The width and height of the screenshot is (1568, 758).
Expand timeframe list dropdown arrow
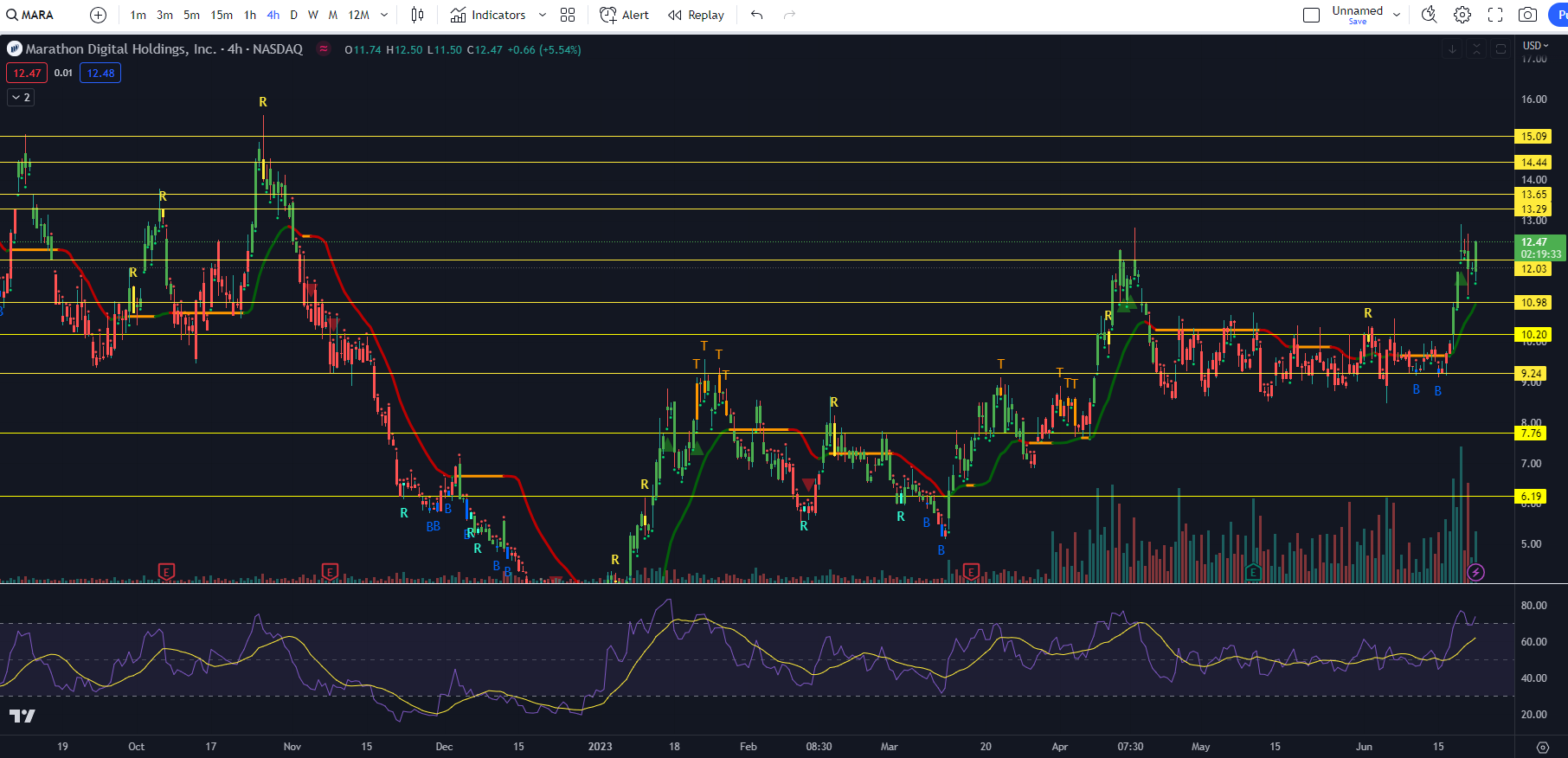[384, 15]
